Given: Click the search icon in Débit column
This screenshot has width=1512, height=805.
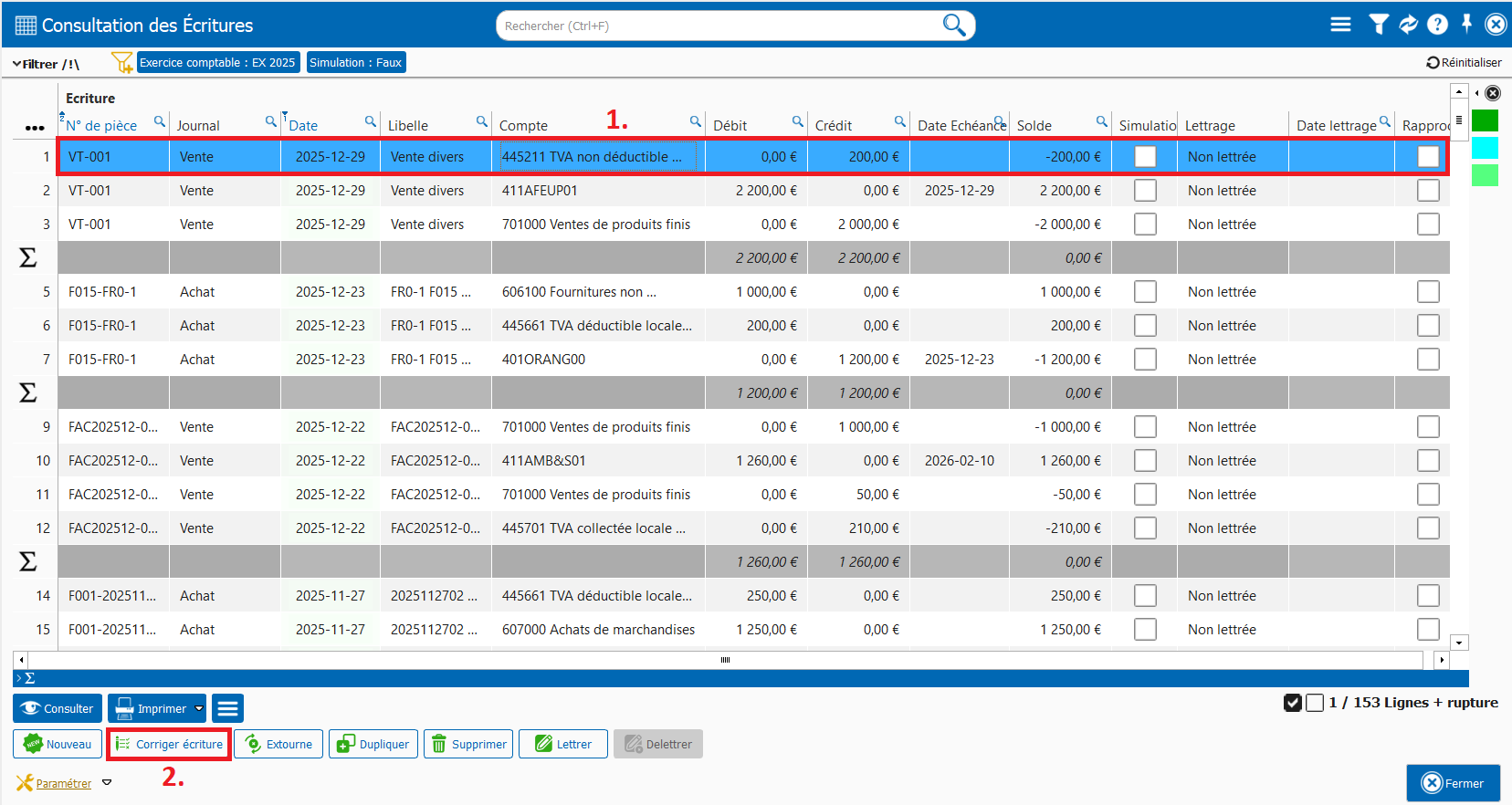Looking at the screenshot, I should click(797, 121).
